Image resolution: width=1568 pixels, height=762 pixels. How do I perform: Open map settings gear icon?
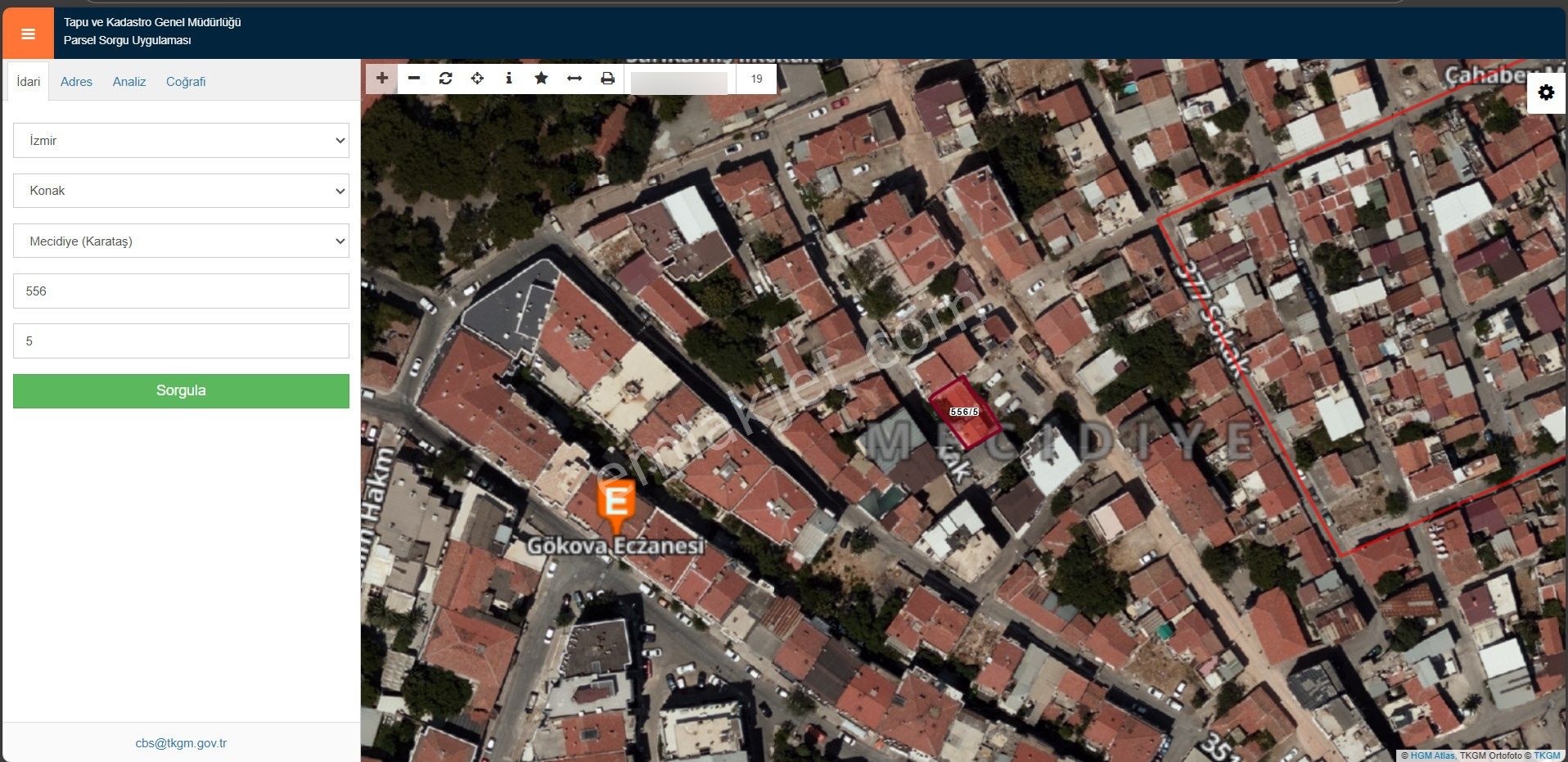tap(1546, 92)
